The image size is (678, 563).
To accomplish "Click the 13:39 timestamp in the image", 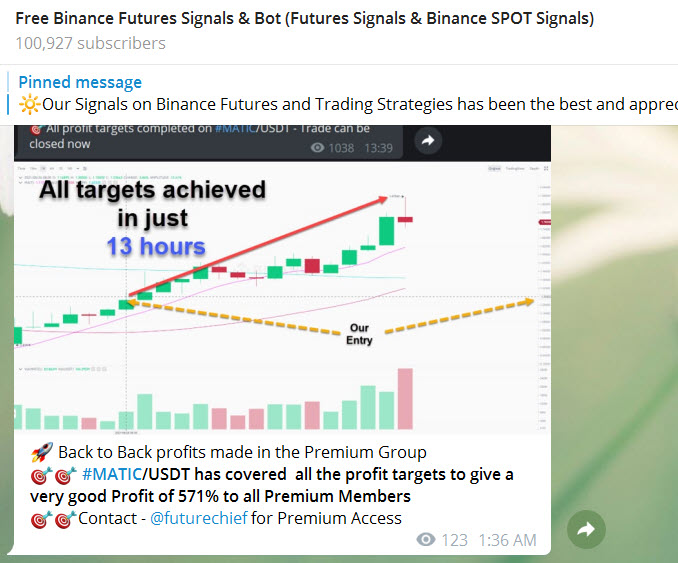I will [379, 147].
